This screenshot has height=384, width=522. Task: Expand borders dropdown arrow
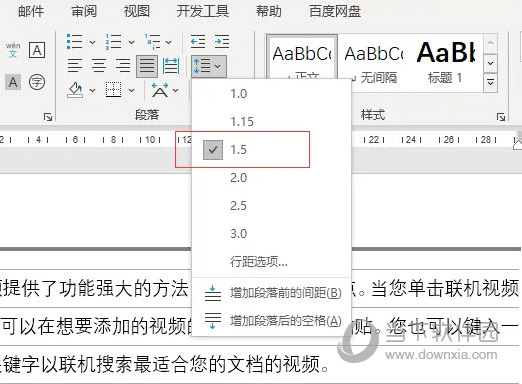pos(131,90)
